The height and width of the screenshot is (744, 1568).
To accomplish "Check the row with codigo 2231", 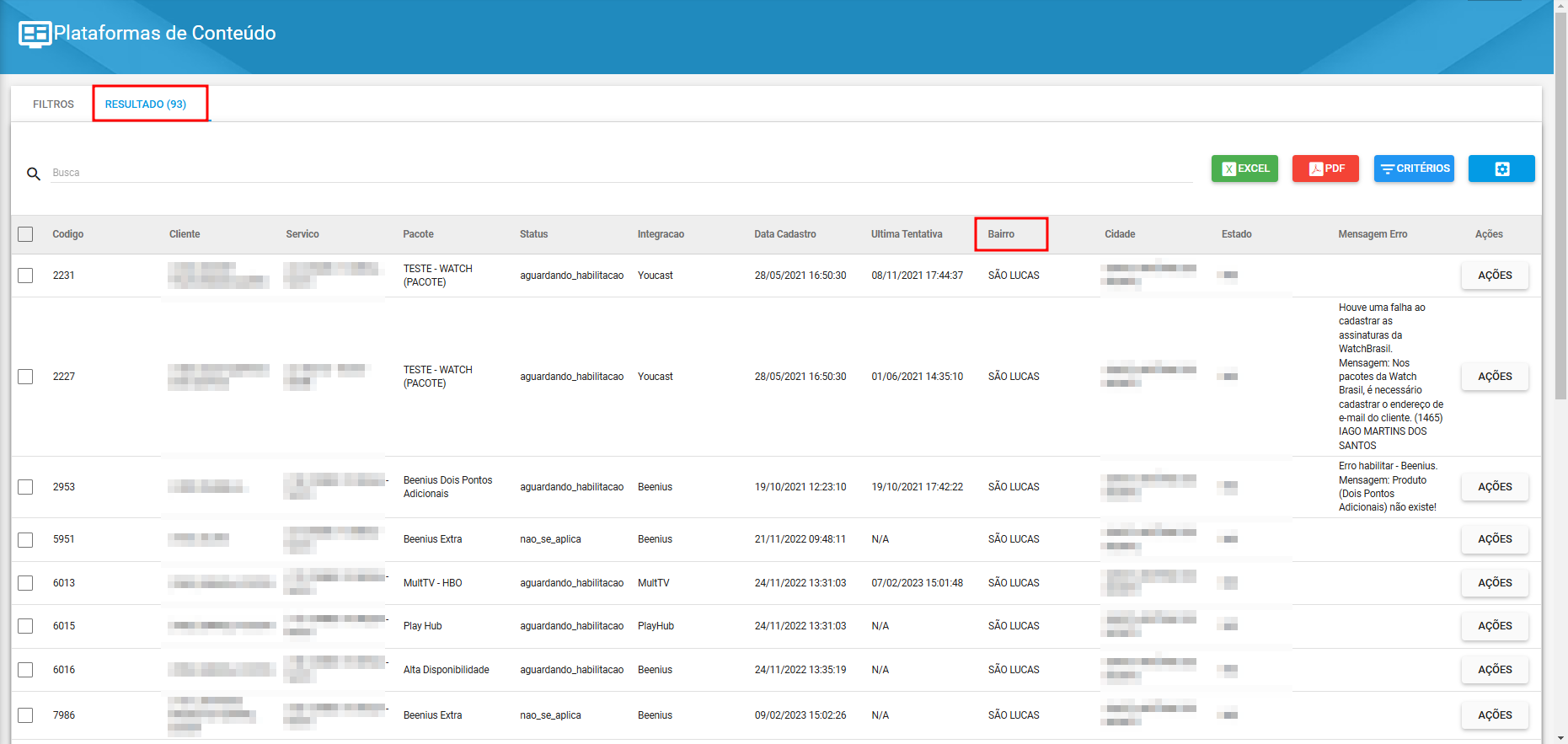I will click(25, 276).
